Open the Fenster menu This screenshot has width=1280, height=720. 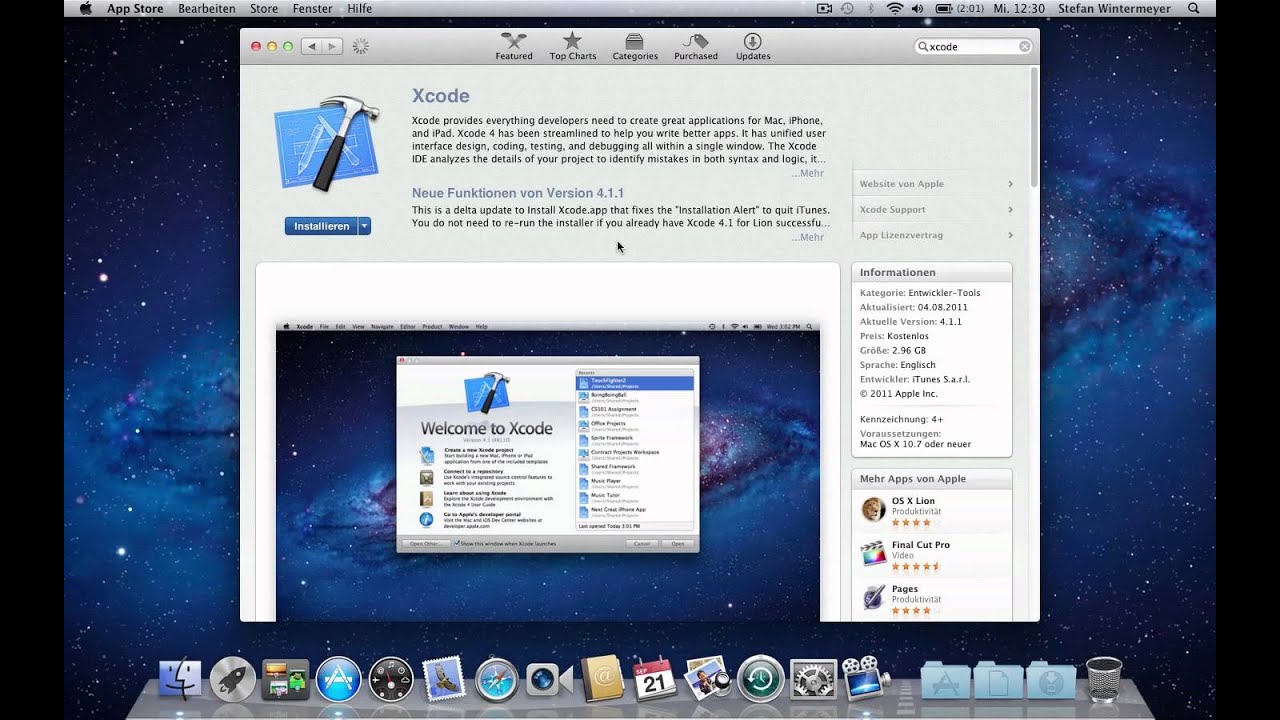[312, 8]
